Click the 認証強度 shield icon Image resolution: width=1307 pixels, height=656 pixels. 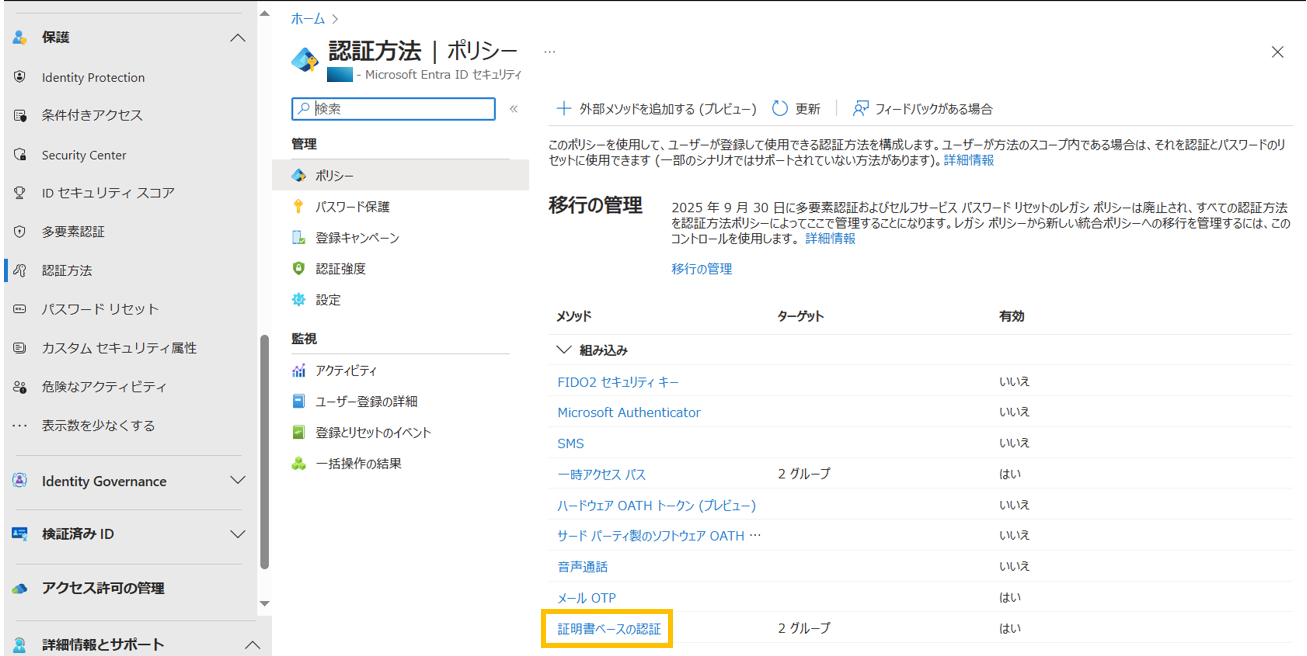click(x=298, y=268)
